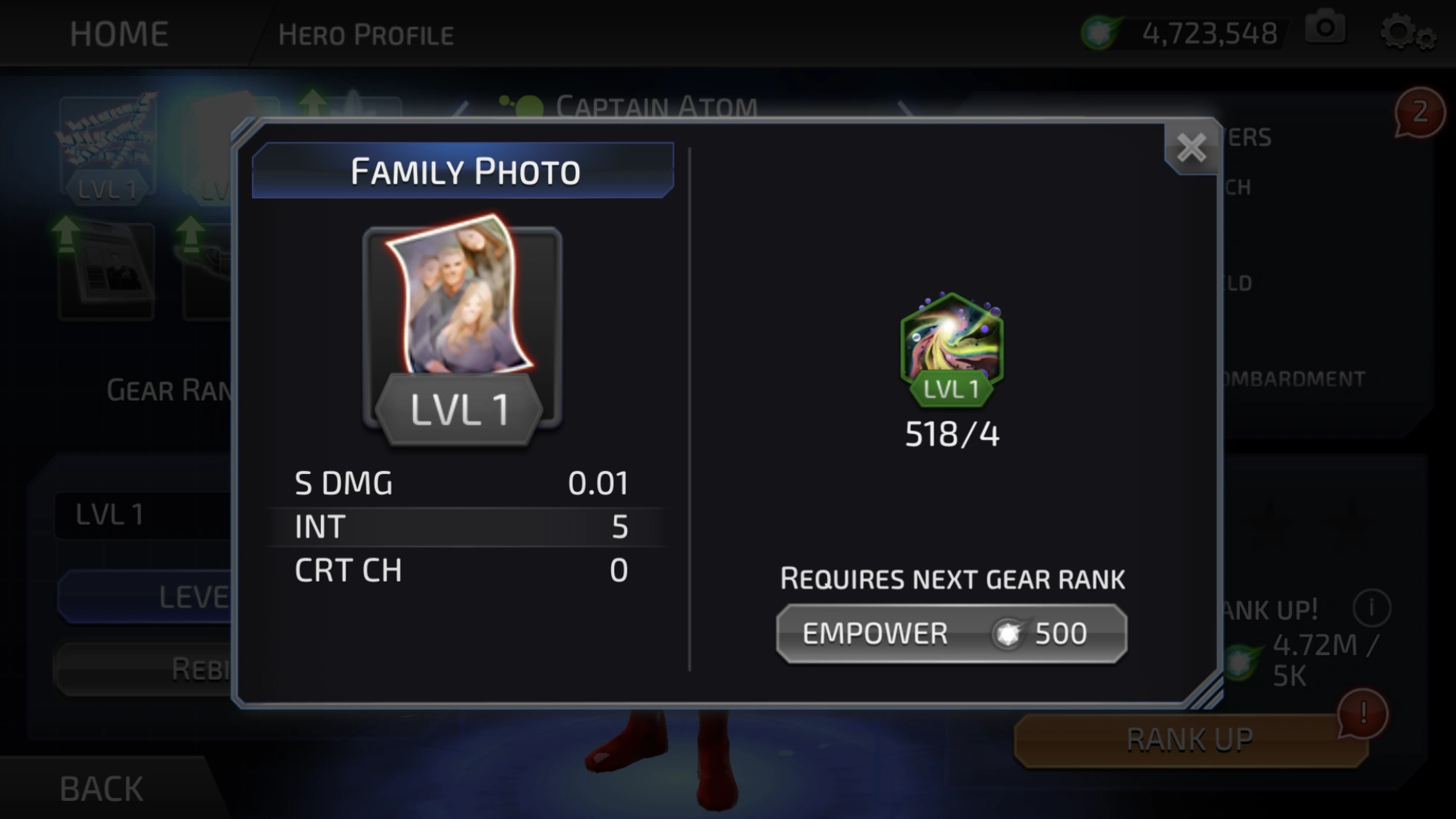Screen dimensions: 1456x819
Task: Tap the BACK button
Action: (101, 789)
